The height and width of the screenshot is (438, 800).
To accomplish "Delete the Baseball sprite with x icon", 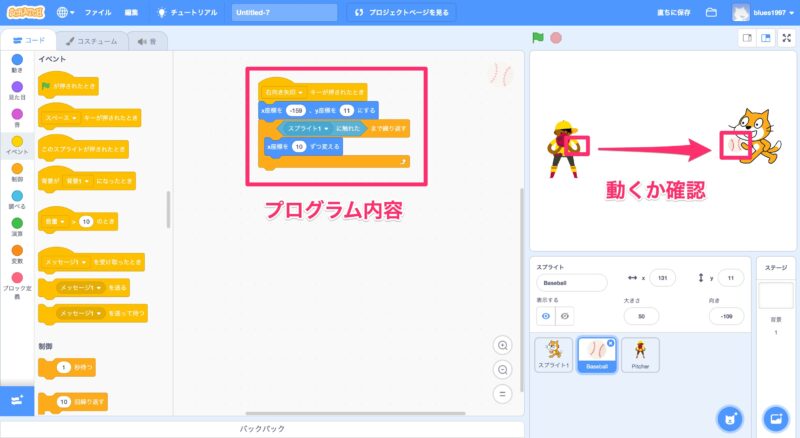I will (x=609, y=341).
